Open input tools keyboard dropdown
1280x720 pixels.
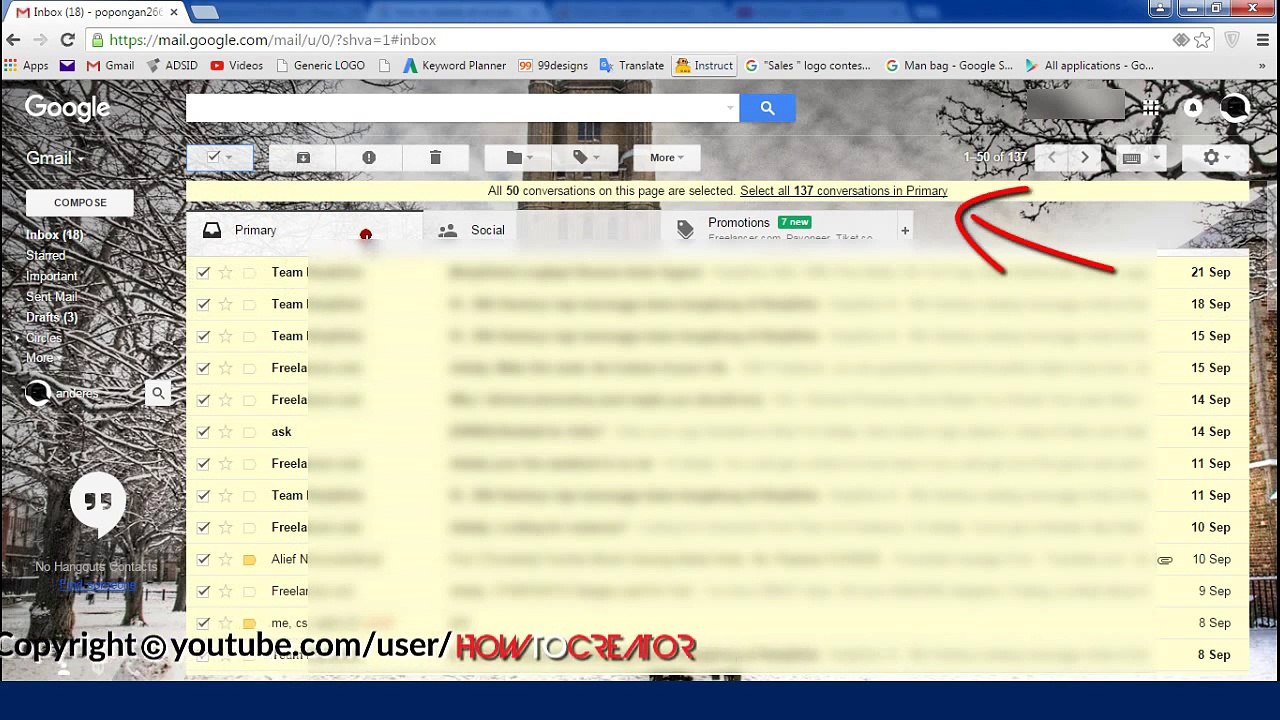(x=1140, y=158)
